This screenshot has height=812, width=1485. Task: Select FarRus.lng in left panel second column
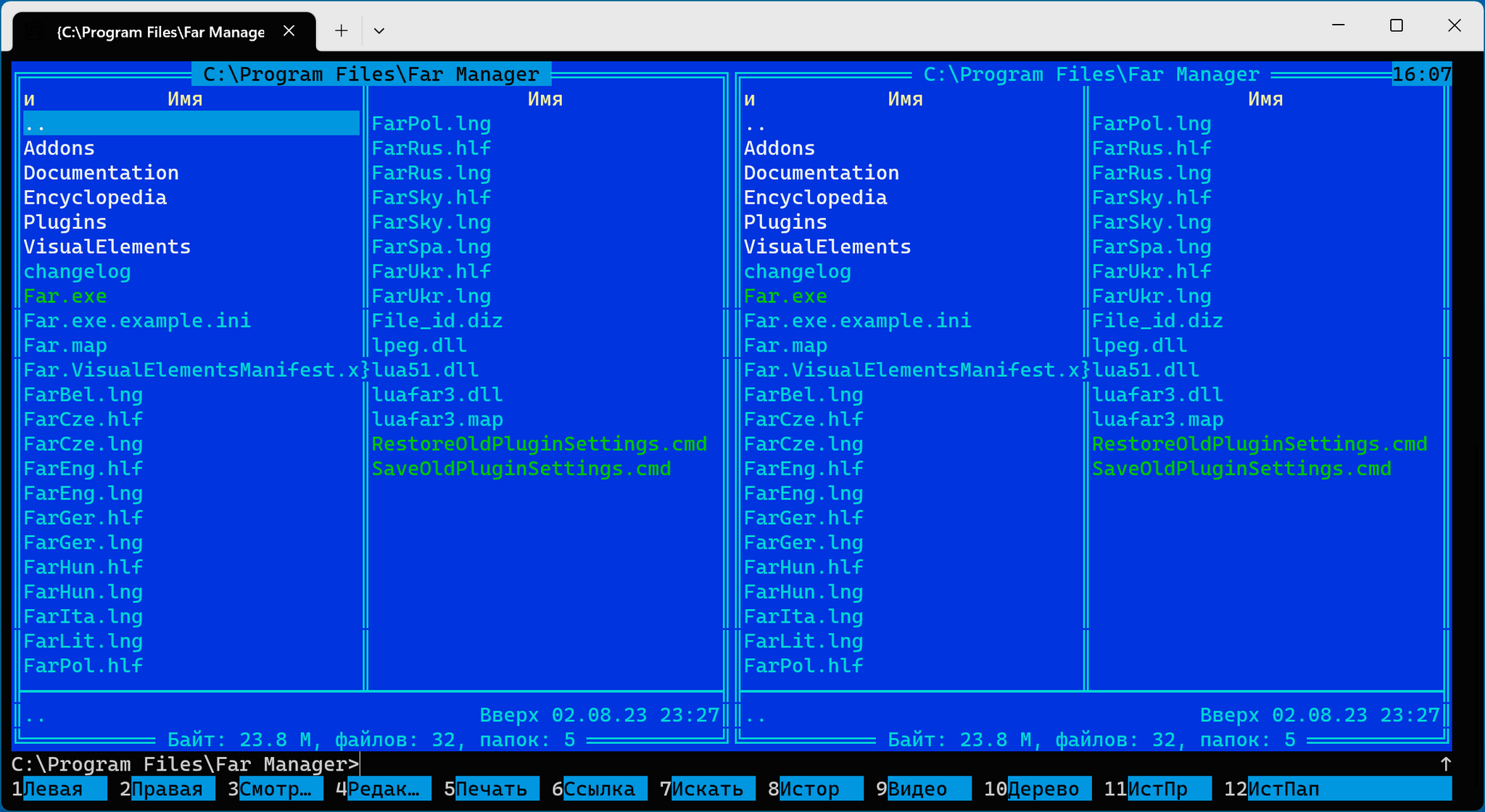[431, 173]
